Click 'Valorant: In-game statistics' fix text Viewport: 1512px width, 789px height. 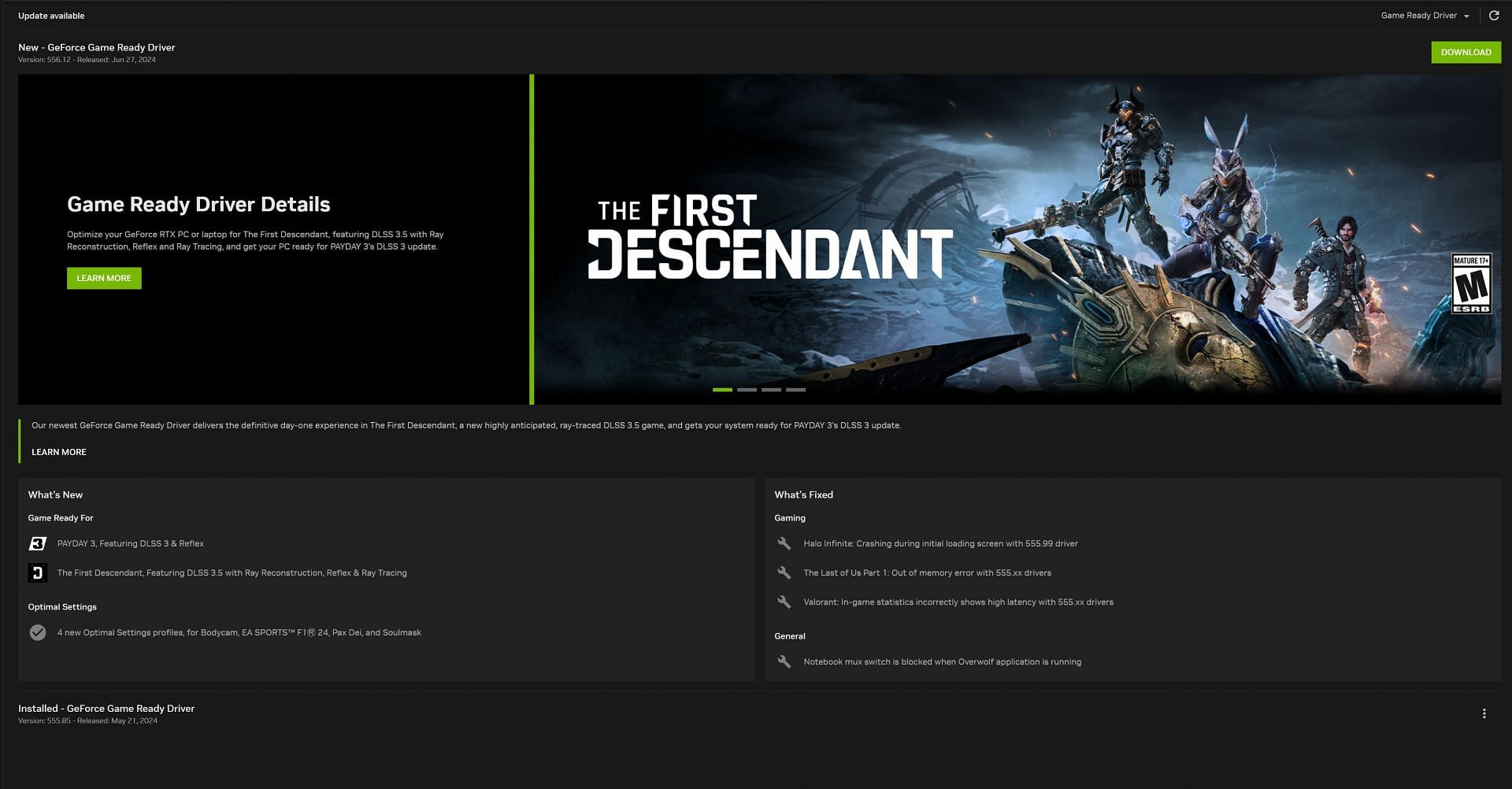click(x=958, y=602)
